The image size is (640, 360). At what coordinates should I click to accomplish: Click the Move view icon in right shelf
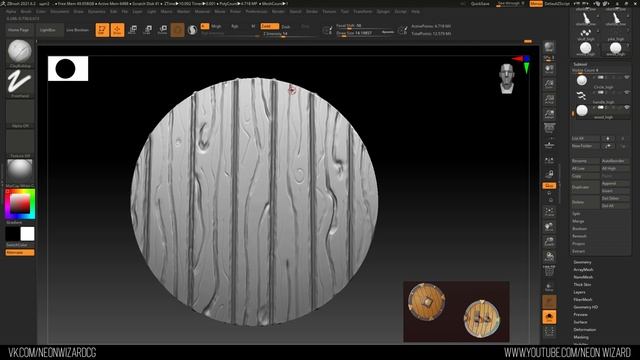coord(549,227)
